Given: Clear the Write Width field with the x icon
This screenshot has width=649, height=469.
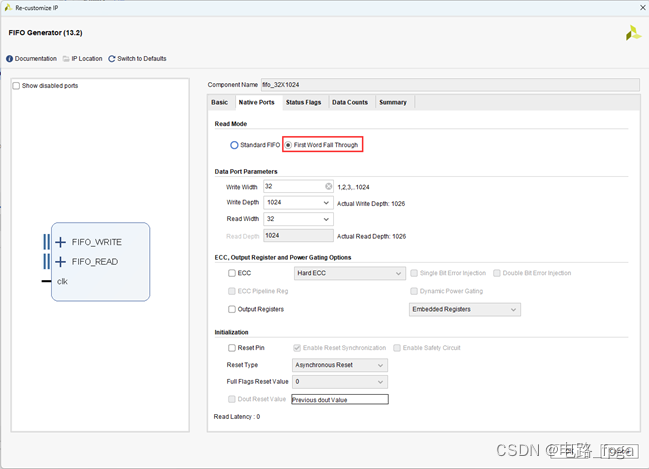Looking at the screenshot, I should (x=328, y=186).
